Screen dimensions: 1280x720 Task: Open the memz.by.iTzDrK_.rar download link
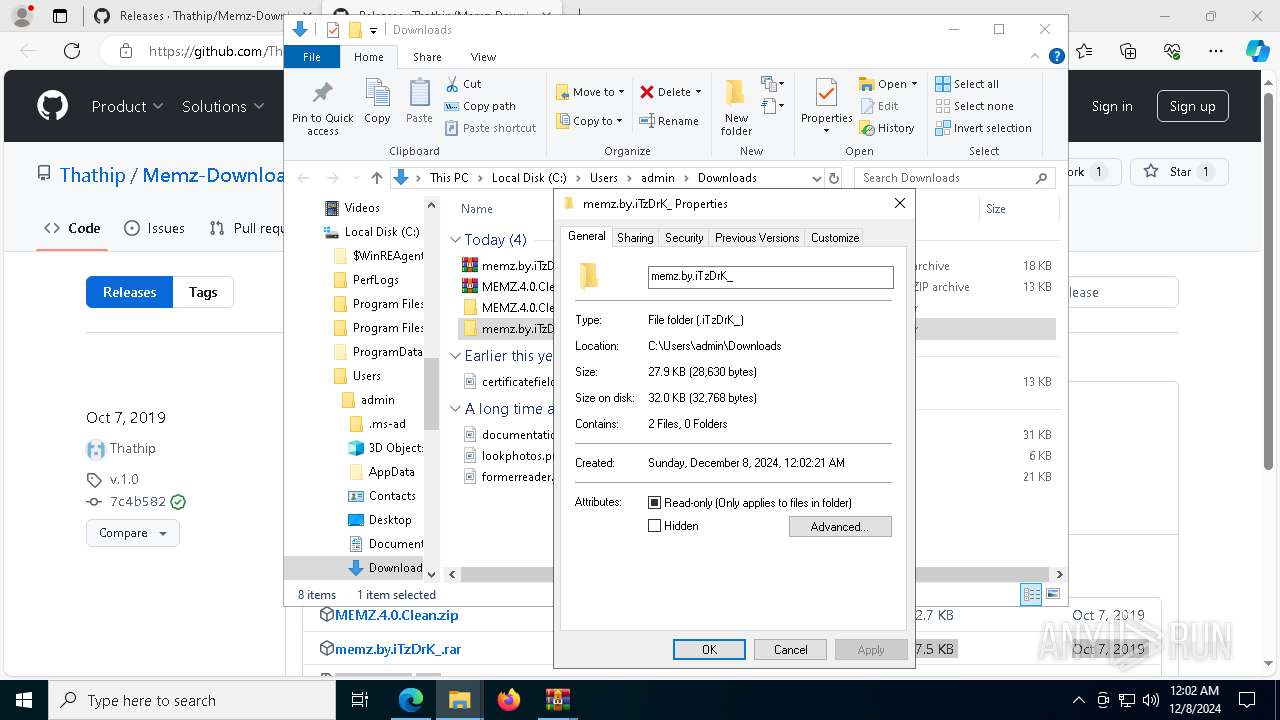tap(398, 649)
